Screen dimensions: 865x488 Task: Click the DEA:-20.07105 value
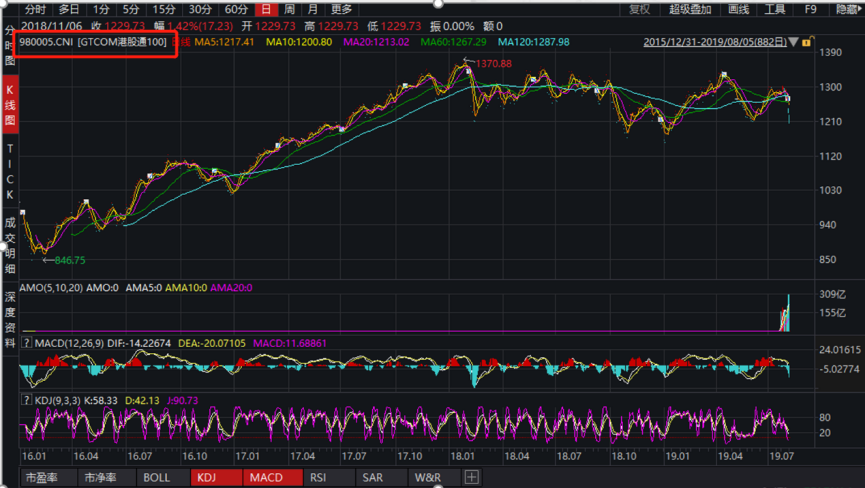(x=212, y=343)
